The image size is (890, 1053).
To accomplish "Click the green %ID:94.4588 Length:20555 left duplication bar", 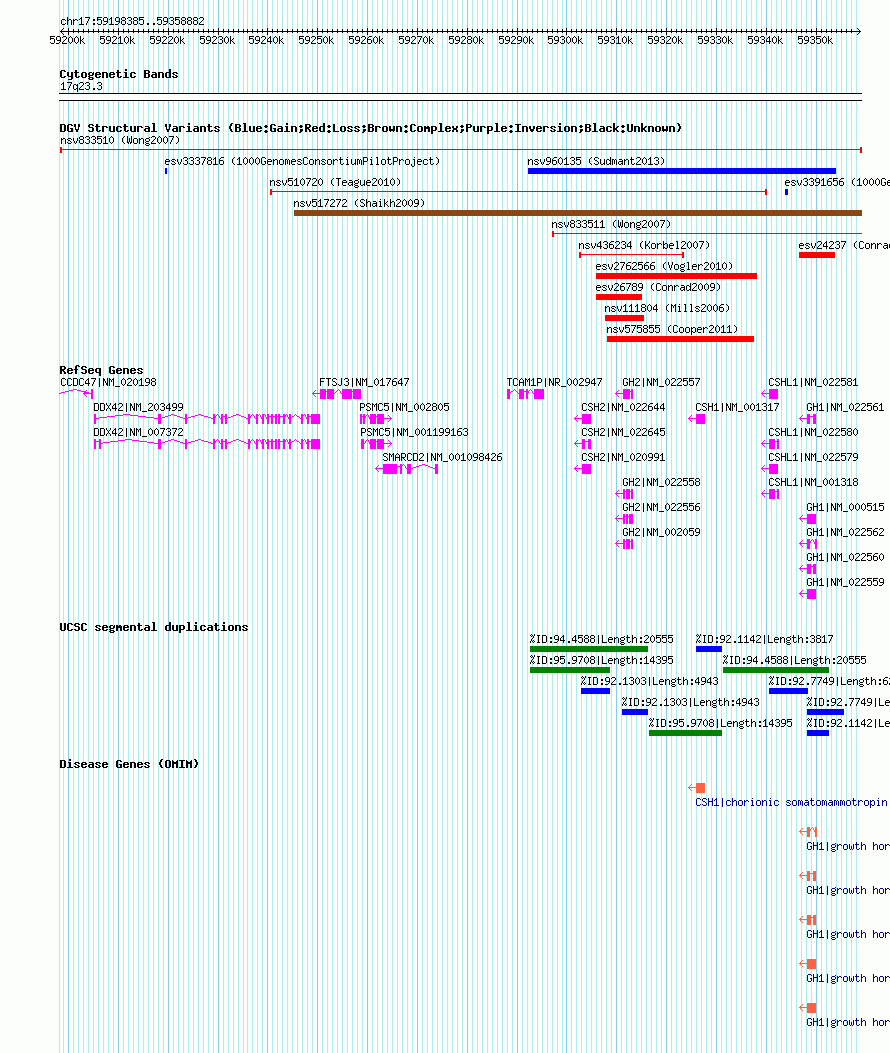I will click(589, 649).
